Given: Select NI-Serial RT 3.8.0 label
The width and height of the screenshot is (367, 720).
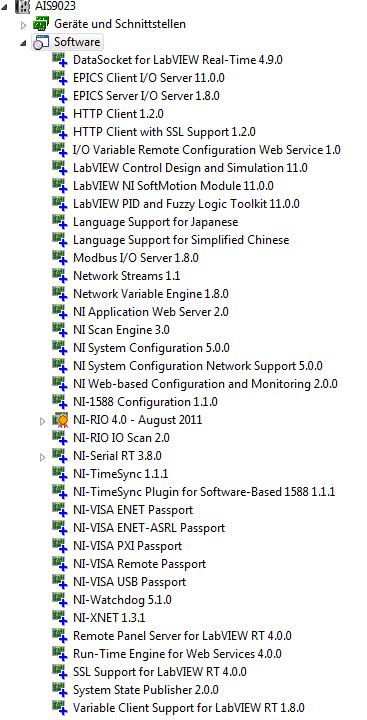Looking at the screenshot, I should 117,456.
